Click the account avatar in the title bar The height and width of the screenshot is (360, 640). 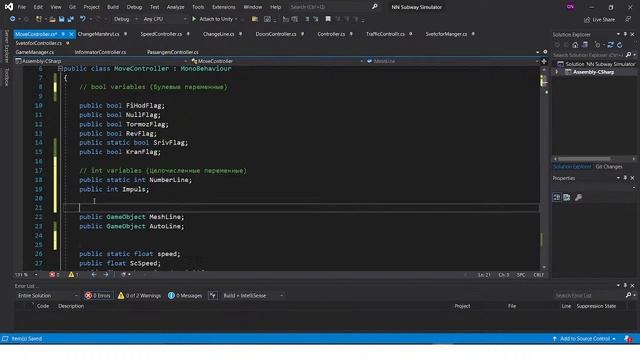(571, 7)
